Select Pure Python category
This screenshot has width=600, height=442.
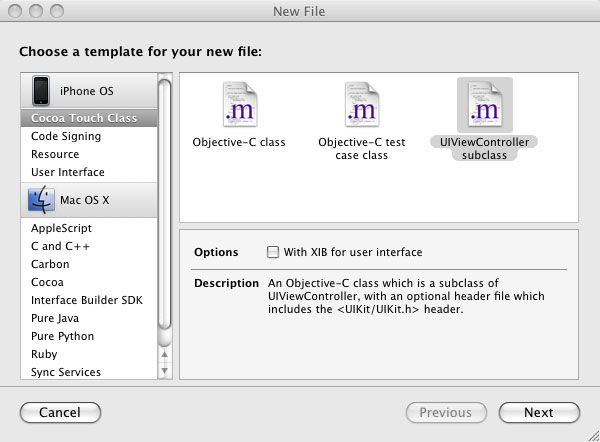click(x=89, y=336)
